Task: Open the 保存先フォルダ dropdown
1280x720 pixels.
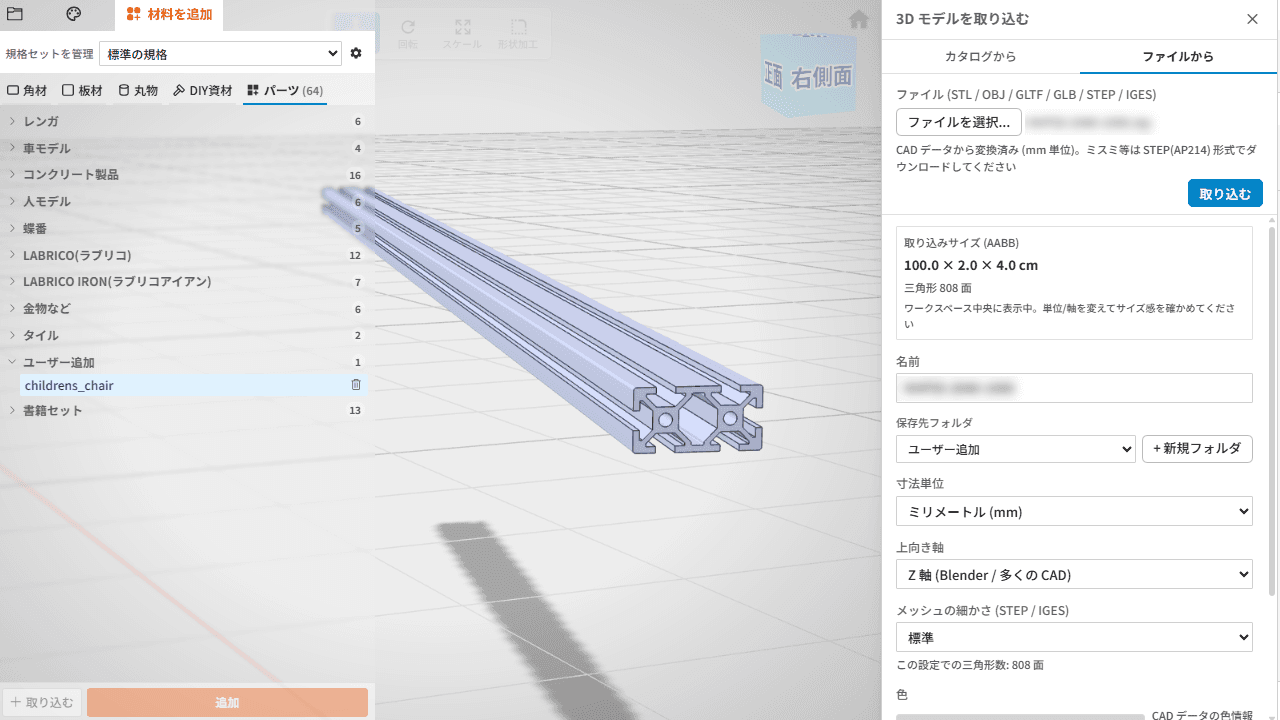Action: click(1015, 449)
